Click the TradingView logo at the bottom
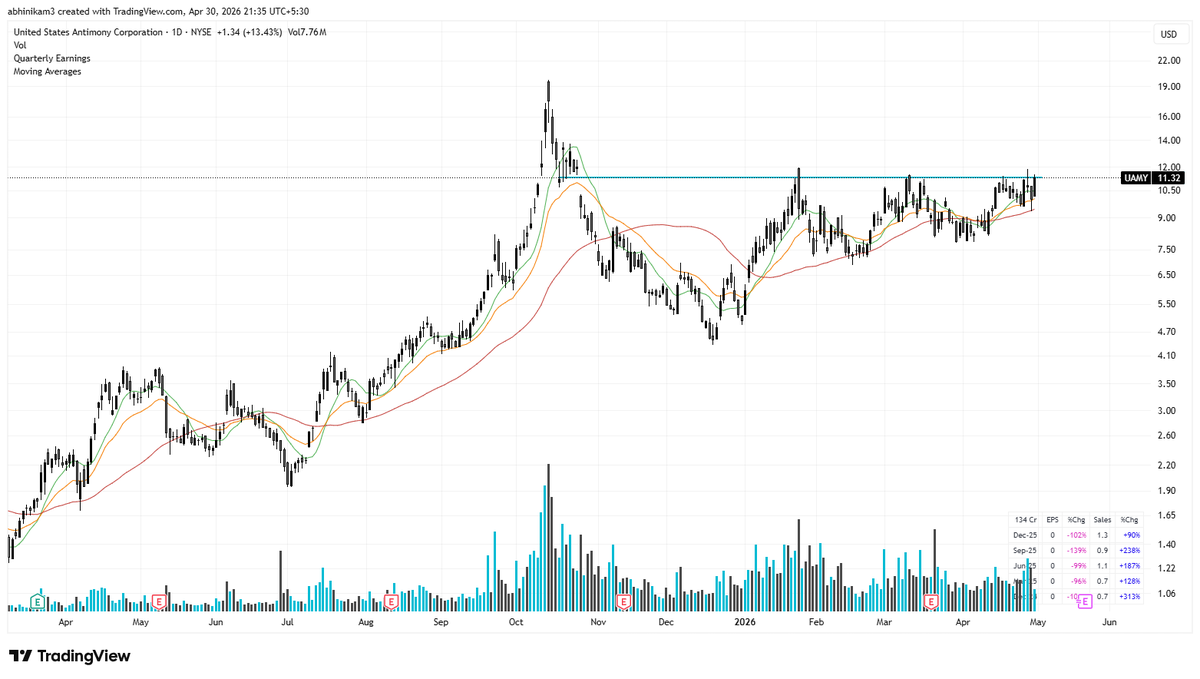This screenshot has width=1200, height=679. [x=70, y=656]
